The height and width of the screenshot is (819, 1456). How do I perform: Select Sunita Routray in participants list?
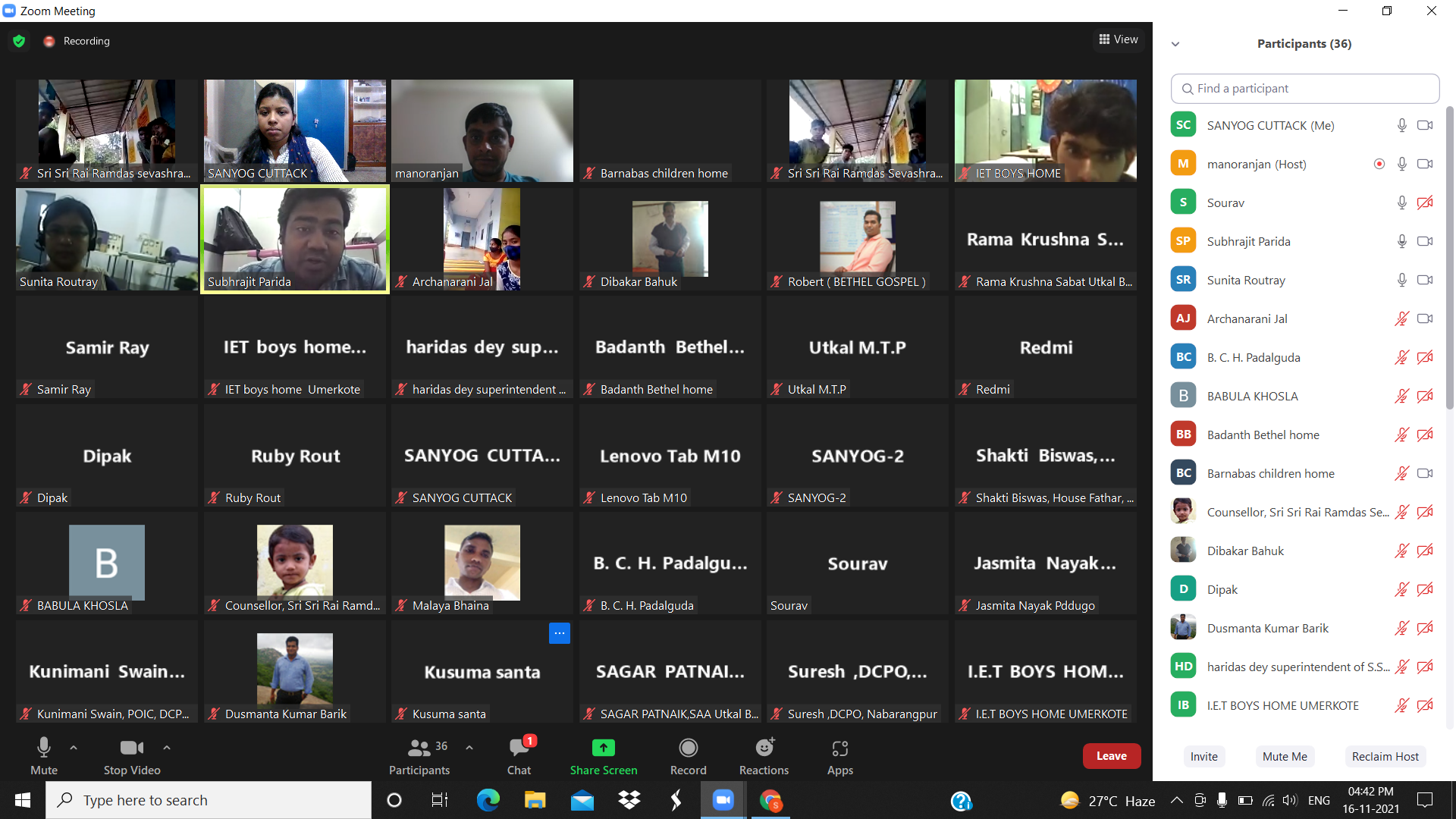pyautogui.click(x=1246, y=280)
